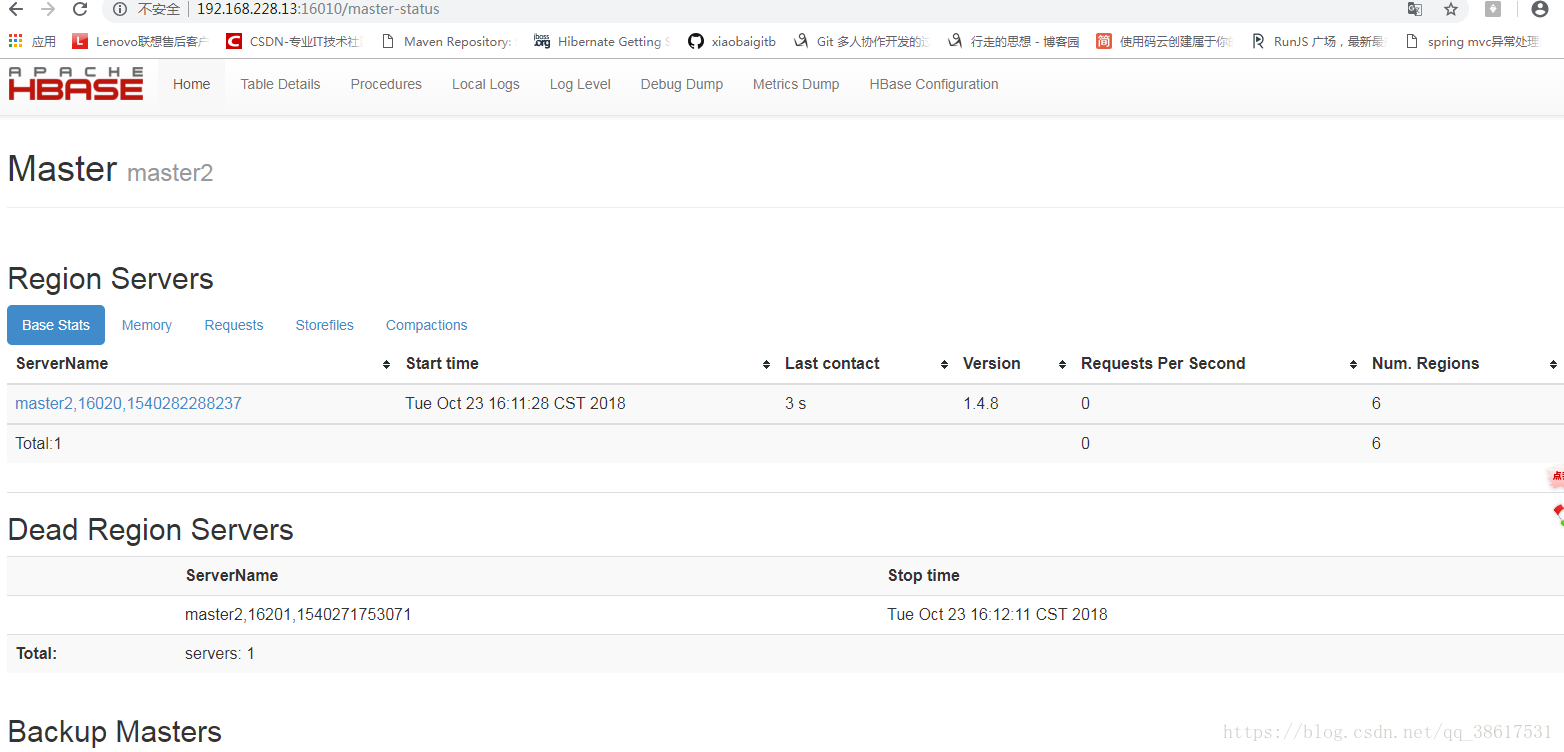This screenshot has width=1564, height=752.
Task: Open the 使用码云 bookmark
Action: tap(1165, 42)
